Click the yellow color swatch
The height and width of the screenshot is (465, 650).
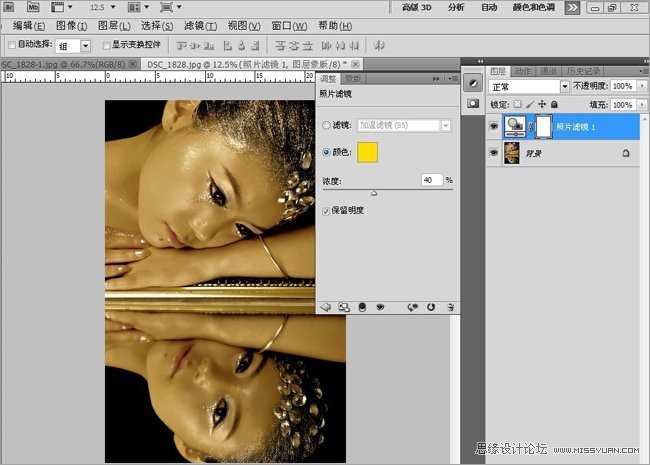pyautogui.click(x=367, y=152)
